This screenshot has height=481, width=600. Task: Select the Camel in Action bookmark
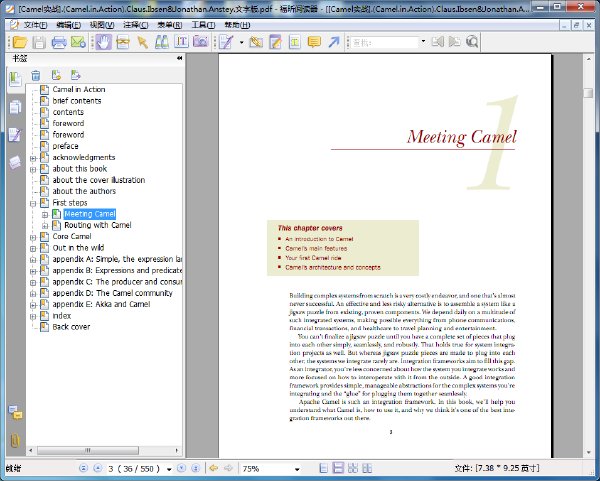tap(79, 90)
